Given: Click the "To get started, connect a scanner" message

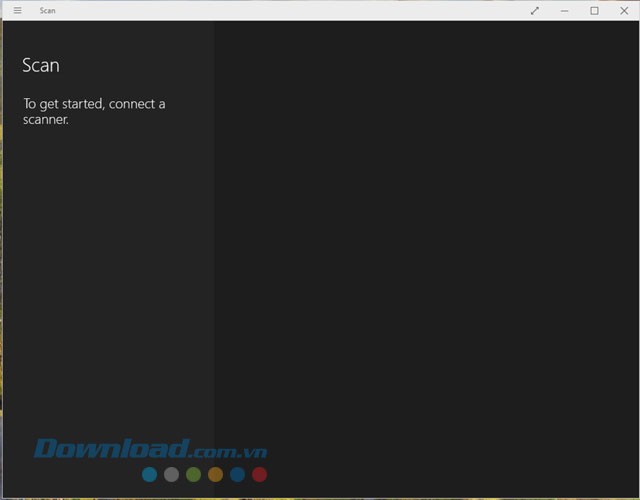Looking at the screenshot, I should pyautogui.click(x=94, y=111).
